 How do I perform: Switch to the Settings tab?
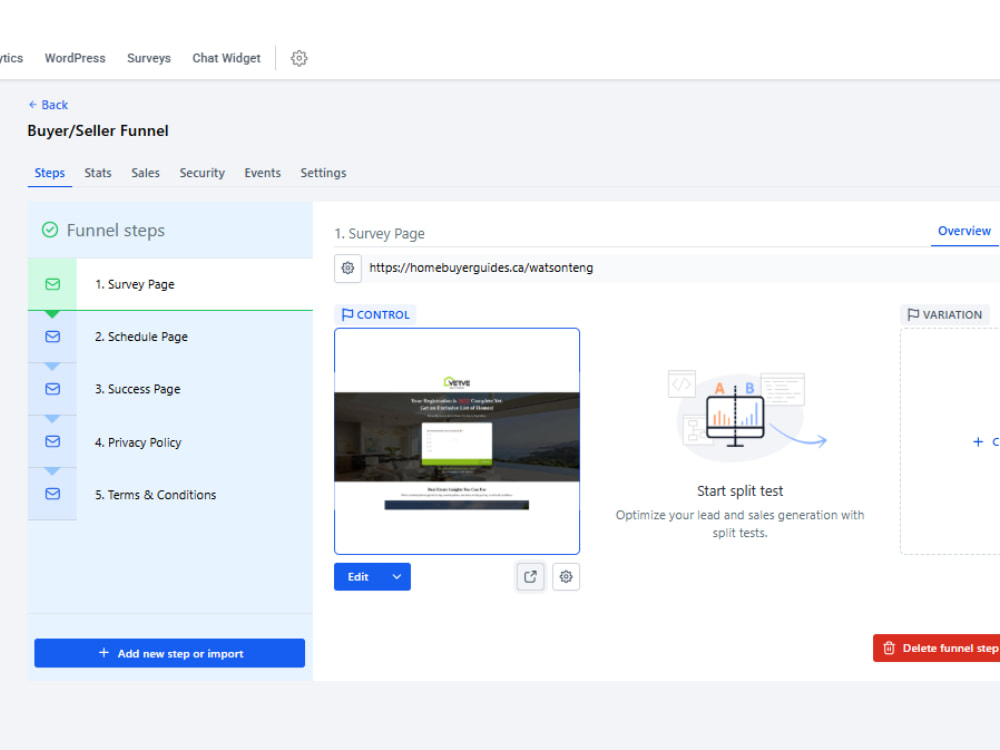point(323,173)
